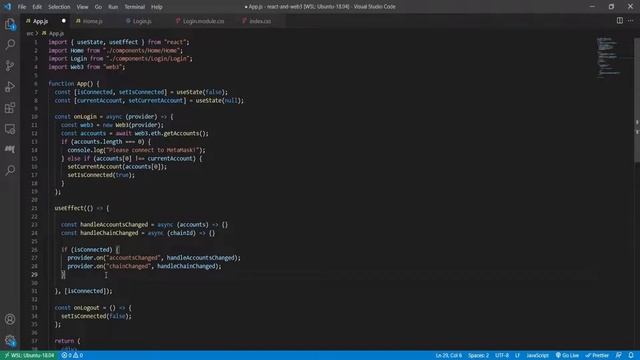Viewport: 640px width, 360px height.
Task: Click the Prettier status bar item
Action: click(597, 356)
